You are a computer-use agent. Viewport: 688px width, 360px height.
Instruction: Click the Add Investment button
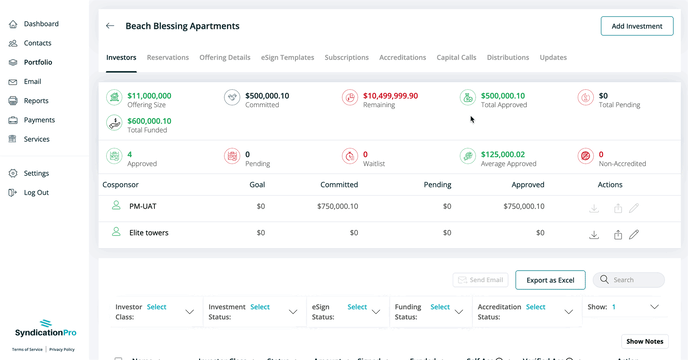point(637,26)
